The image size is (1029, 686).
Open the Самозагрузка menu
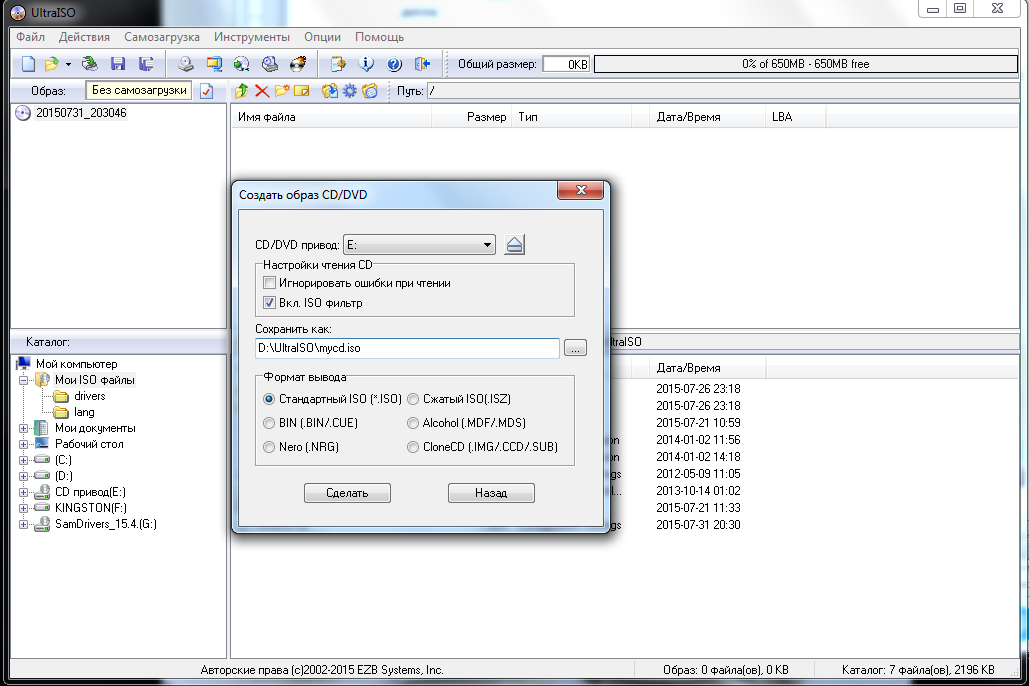coord(161,37)
